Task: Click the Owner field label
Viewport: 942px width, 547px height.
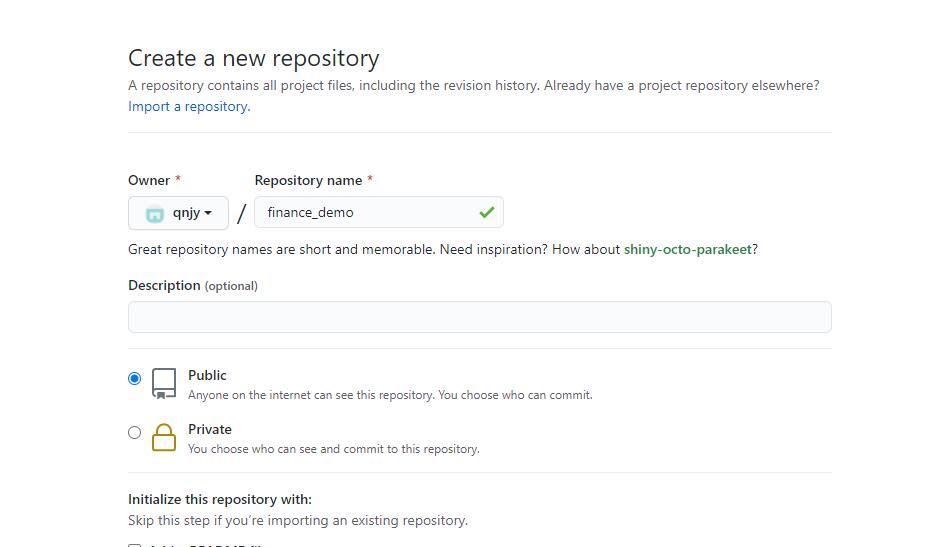Action: pyautogui.click(x=149, y=180)
